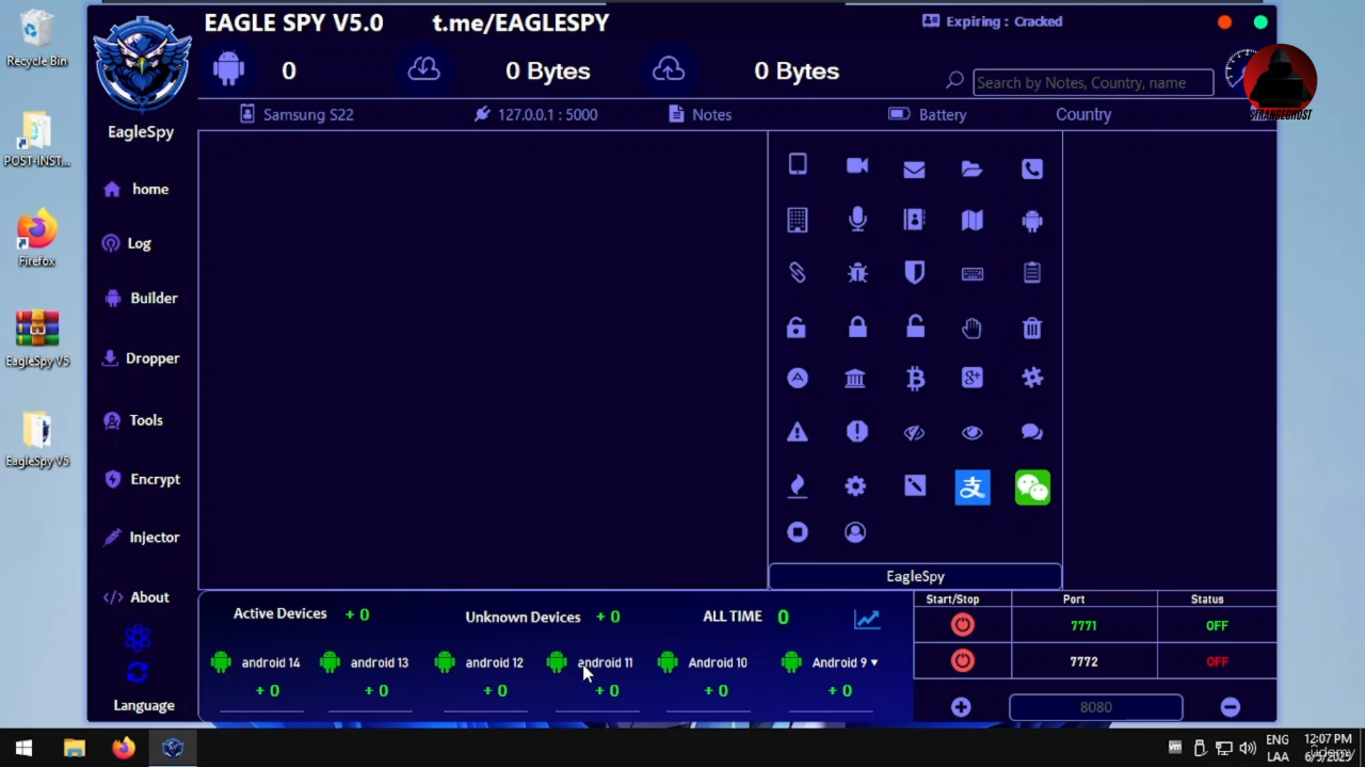
Task: Select the microphone icon in the grid
Action: [x=857, y=220]
